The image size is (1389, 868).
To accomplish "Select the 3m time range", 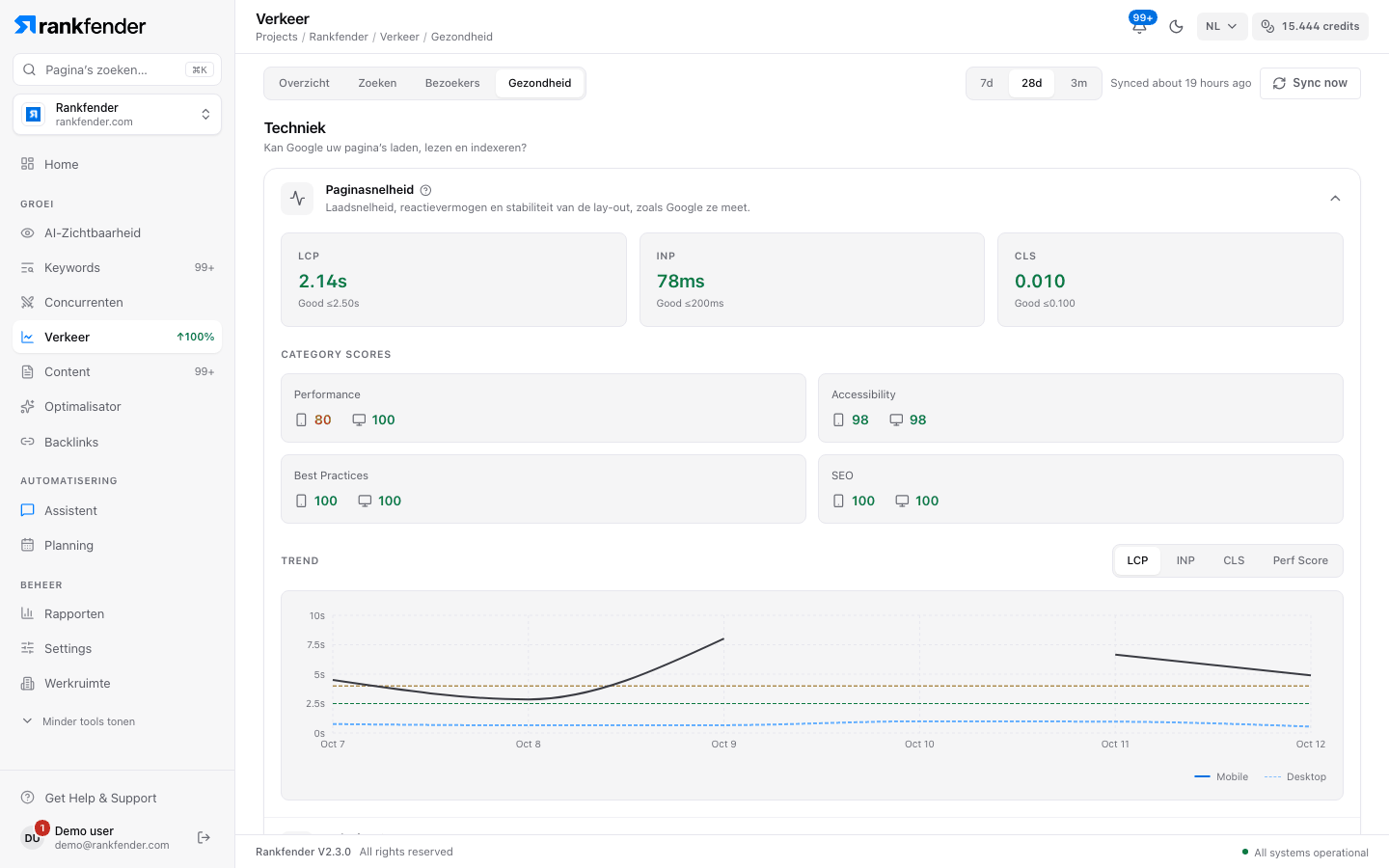I will tap(1078, 83).
